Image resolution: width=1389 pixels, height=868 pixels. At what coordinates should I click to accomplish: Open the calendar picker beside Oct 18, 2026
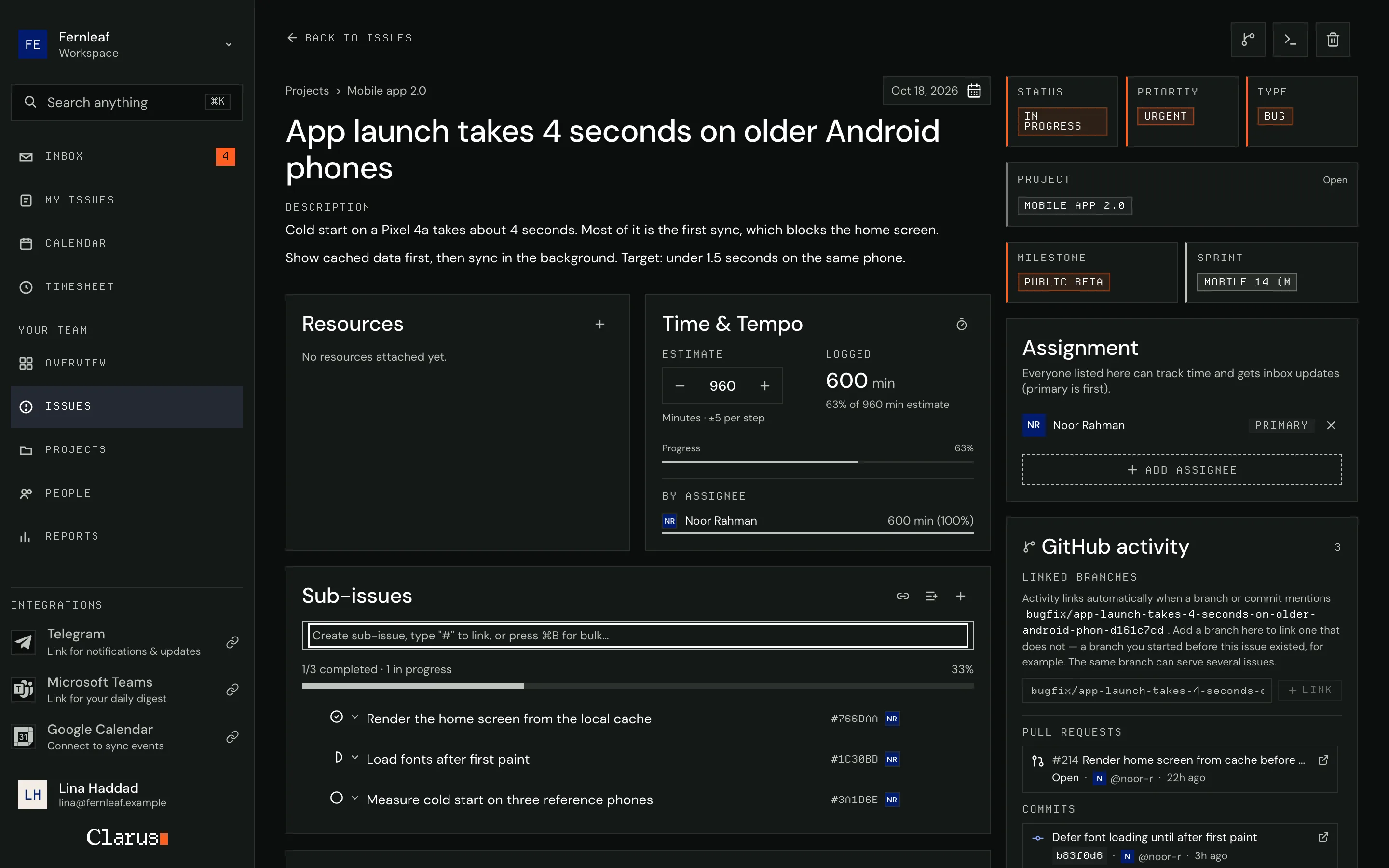point(974,91)
